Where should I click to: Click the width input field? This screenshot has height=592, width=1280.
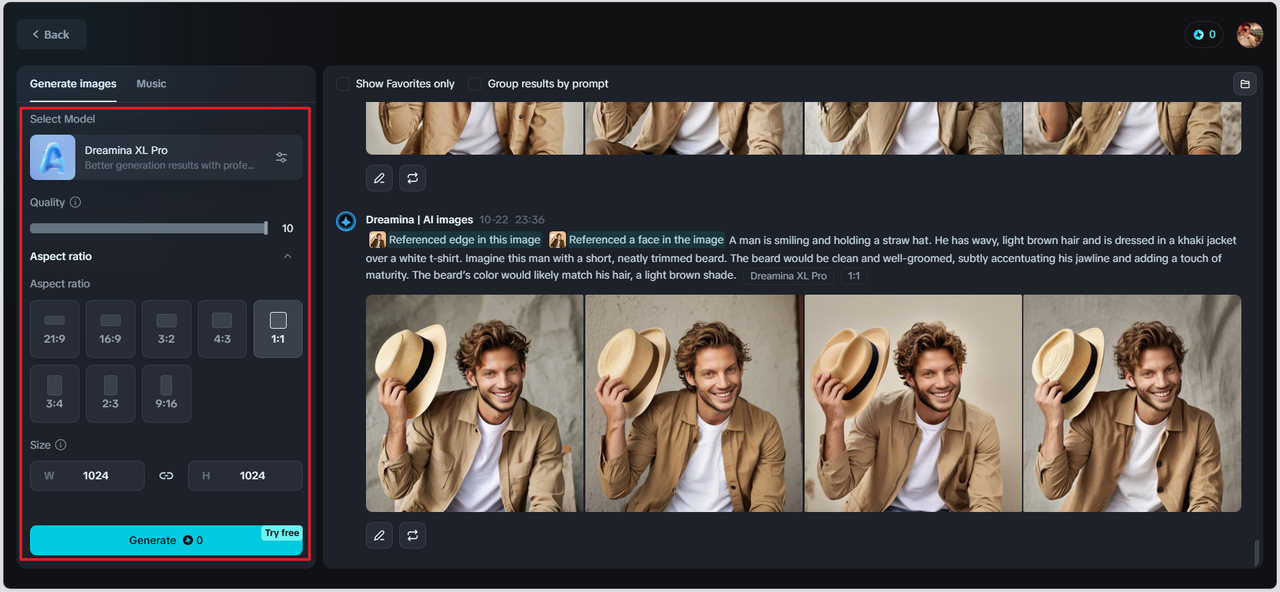tap(87, 476)
